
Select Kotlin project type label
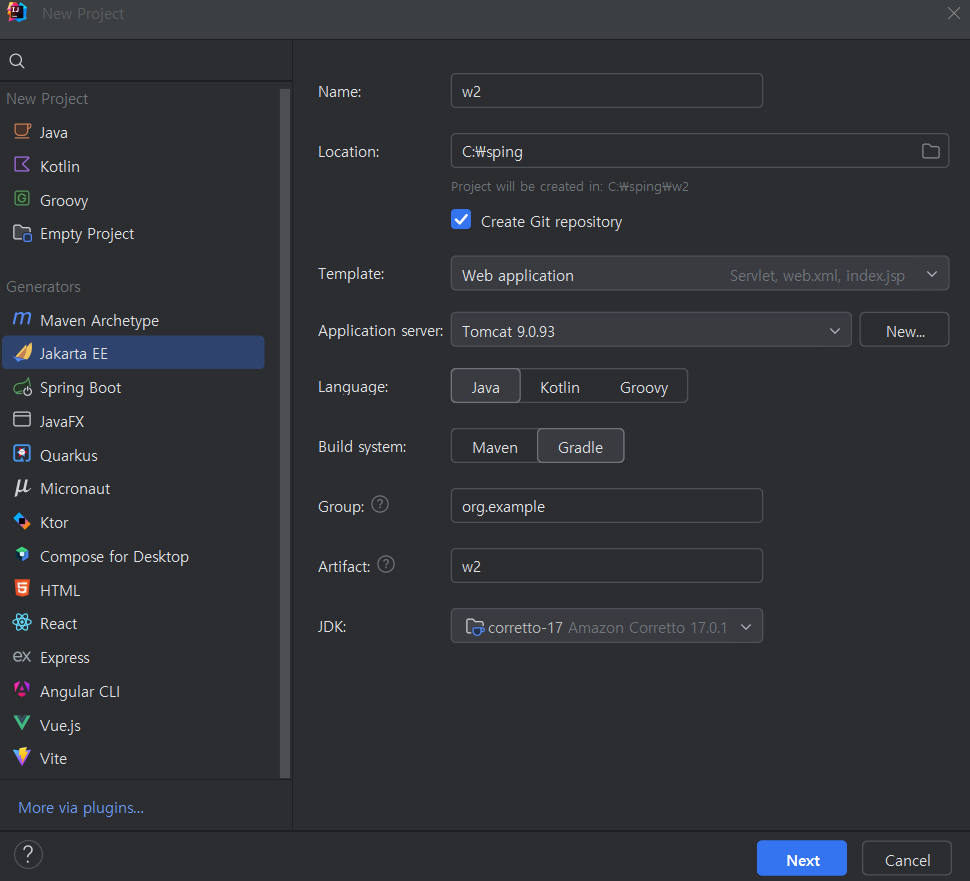60,166
